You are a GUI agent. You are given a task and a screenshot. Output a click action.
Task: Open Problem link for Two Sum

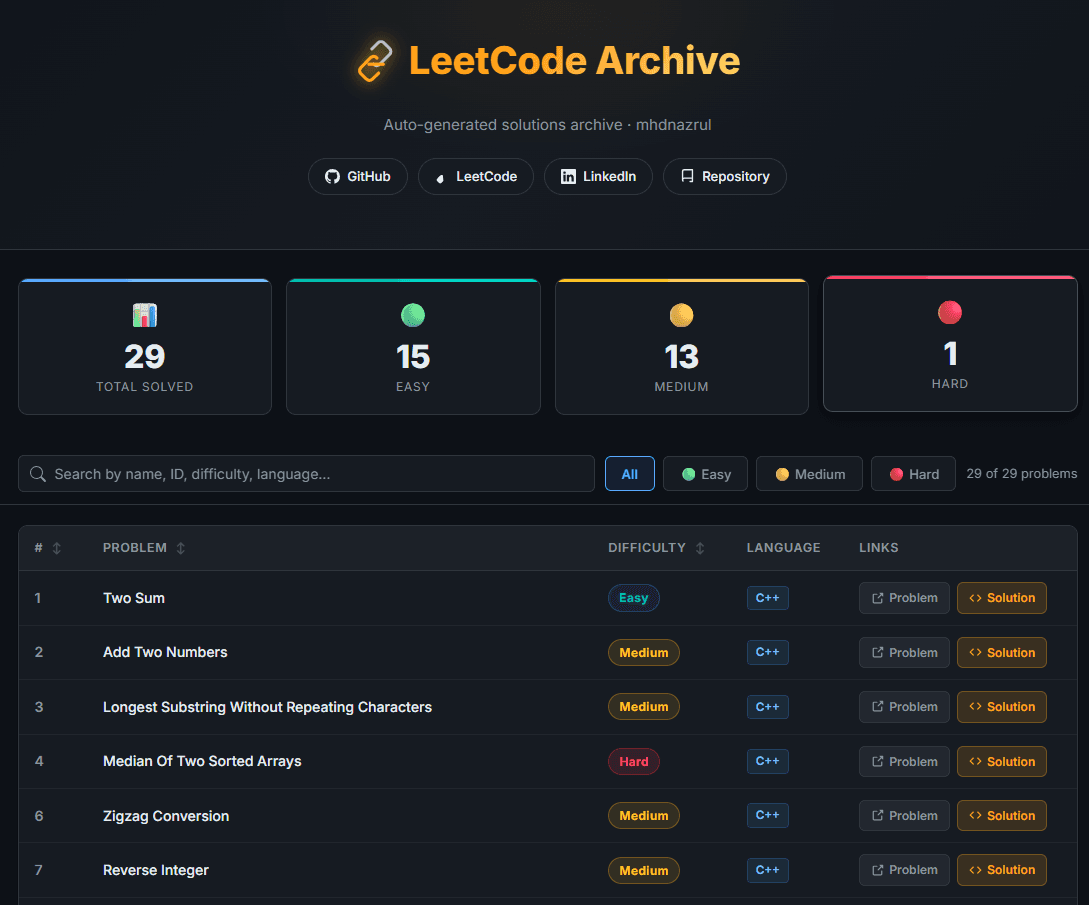click(x=904, y=598)
